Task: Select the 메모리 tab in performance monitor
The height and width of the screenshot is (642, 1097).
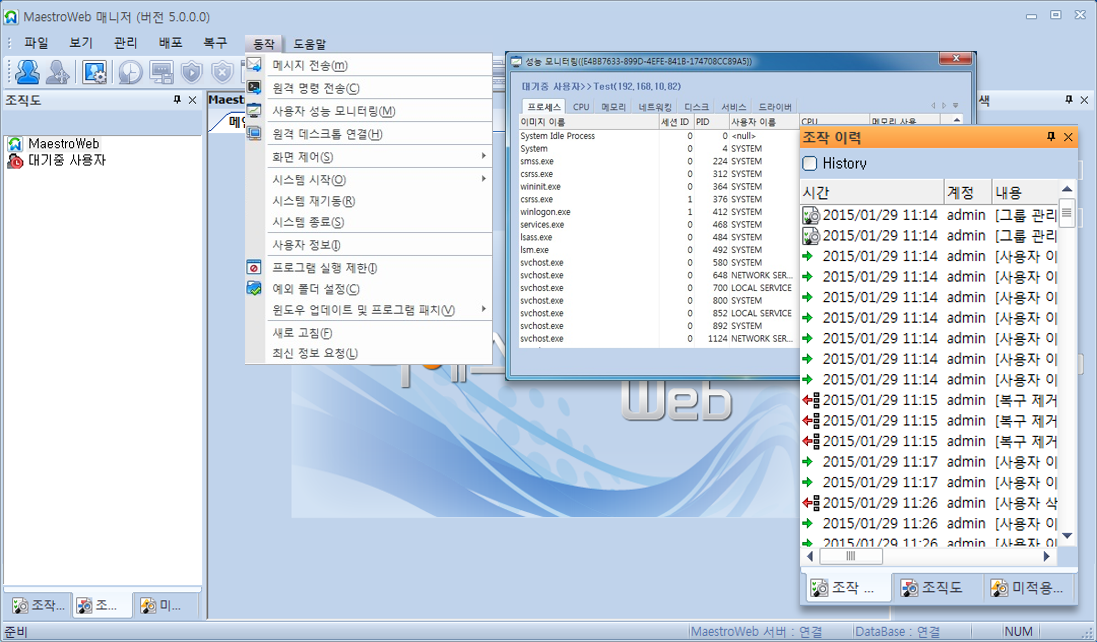Action: click(613, 107)
